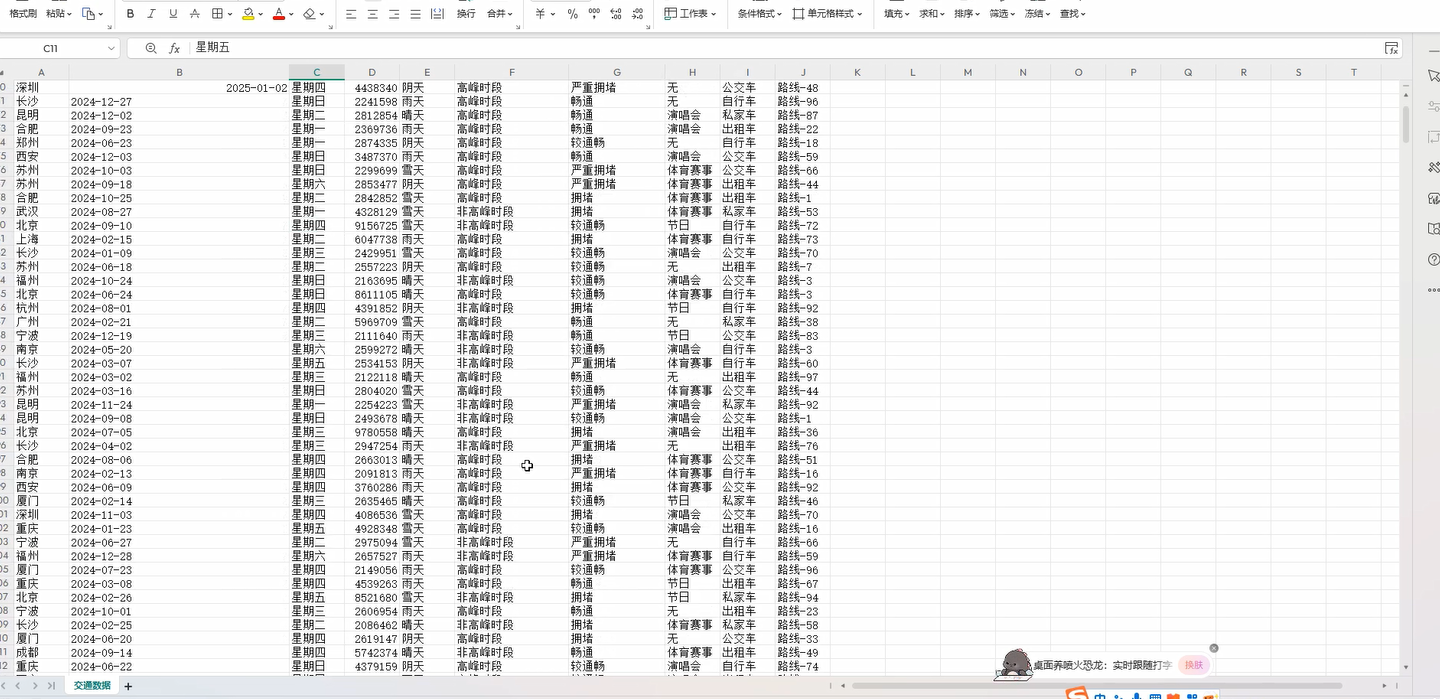Open the 排序 sort dropdown

967,14
